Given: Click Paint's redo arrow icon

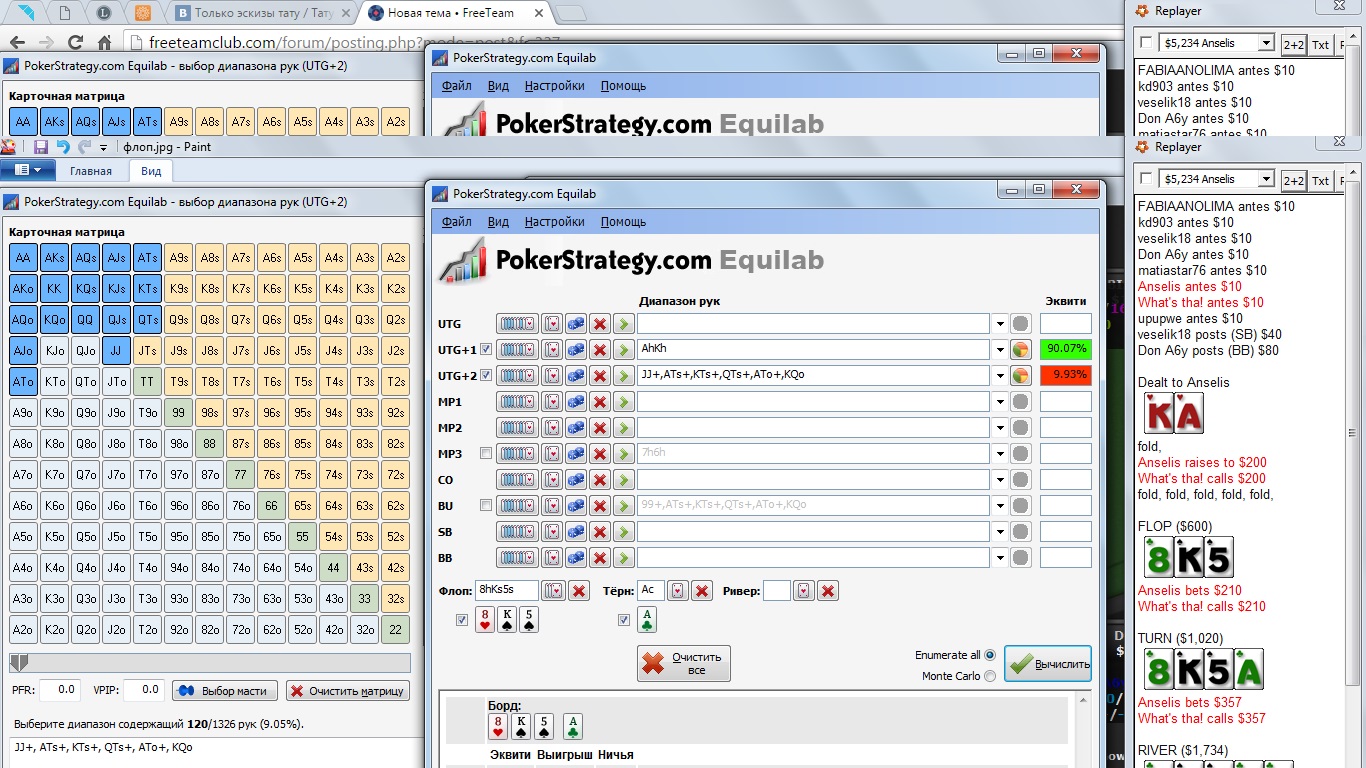Looking at the screenshot, I should tap(85, 147).
